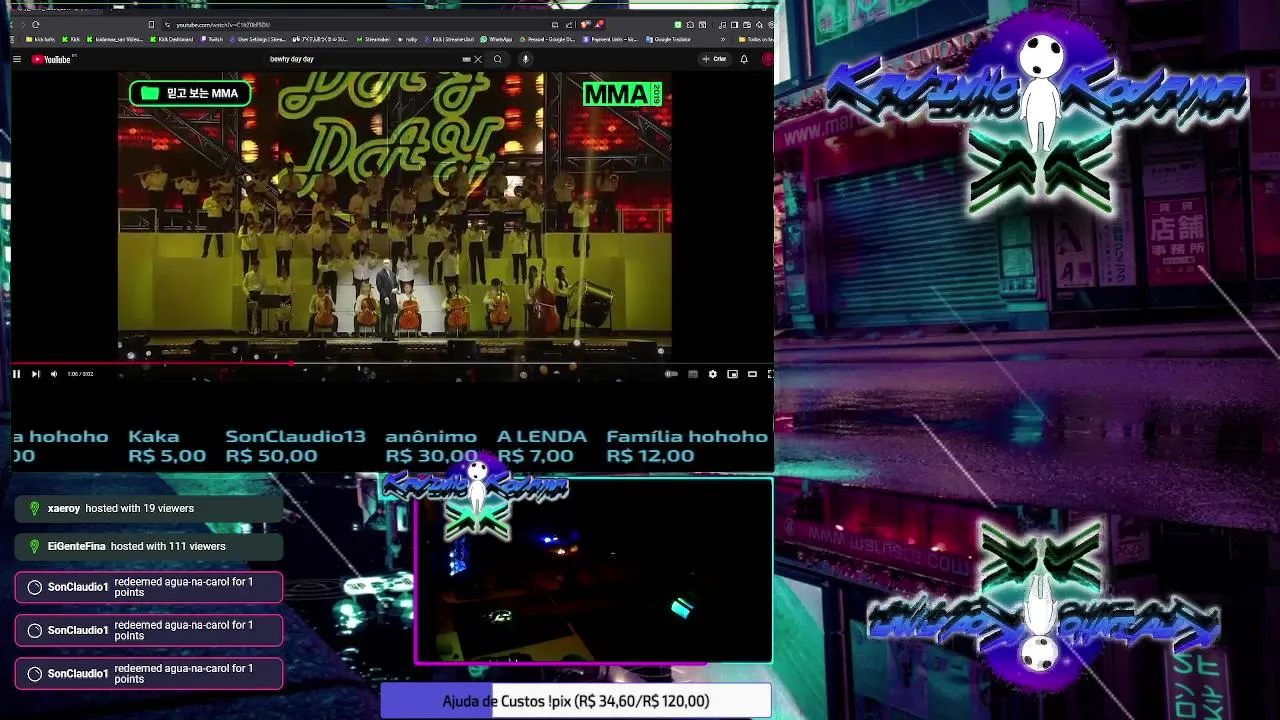Select 'SonClaudio13' in the donation ticker

(x=295, y=437)
